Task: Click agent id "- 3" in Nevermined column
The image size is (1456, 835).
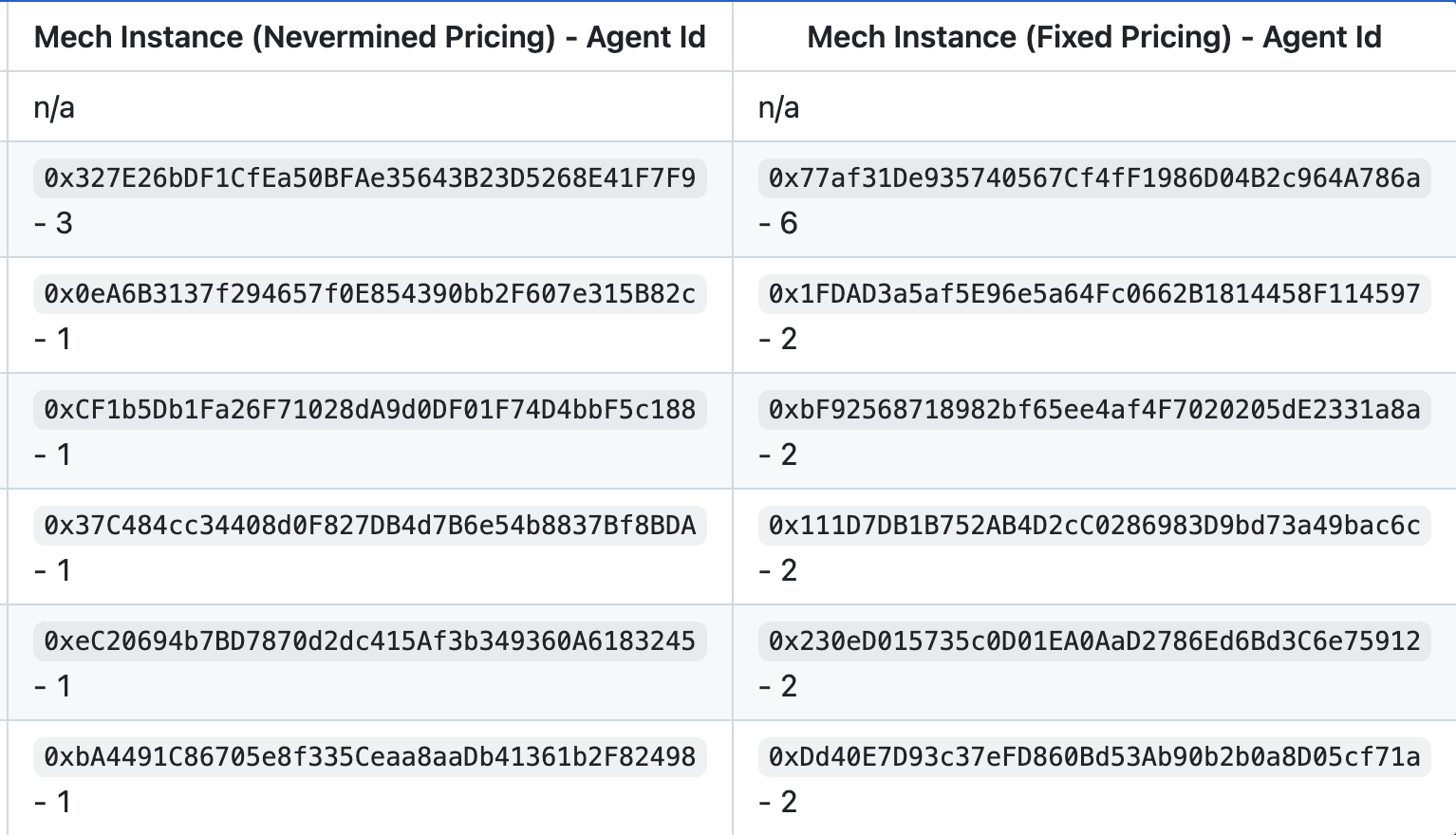Action: pos(53,223)
